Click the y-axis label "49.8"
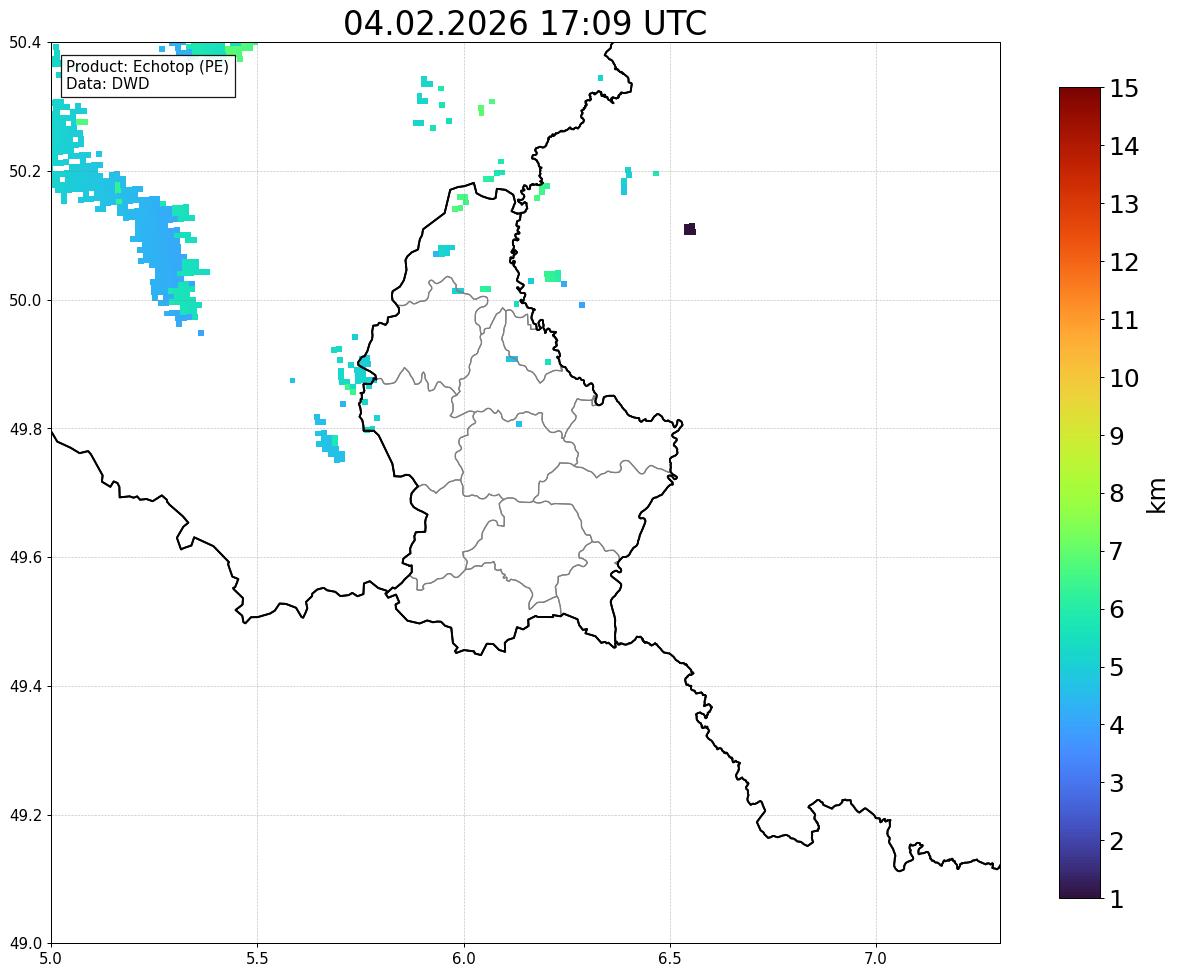This screenshot has width=1178, height=976. pyautogui.click(x=24, y=429)
